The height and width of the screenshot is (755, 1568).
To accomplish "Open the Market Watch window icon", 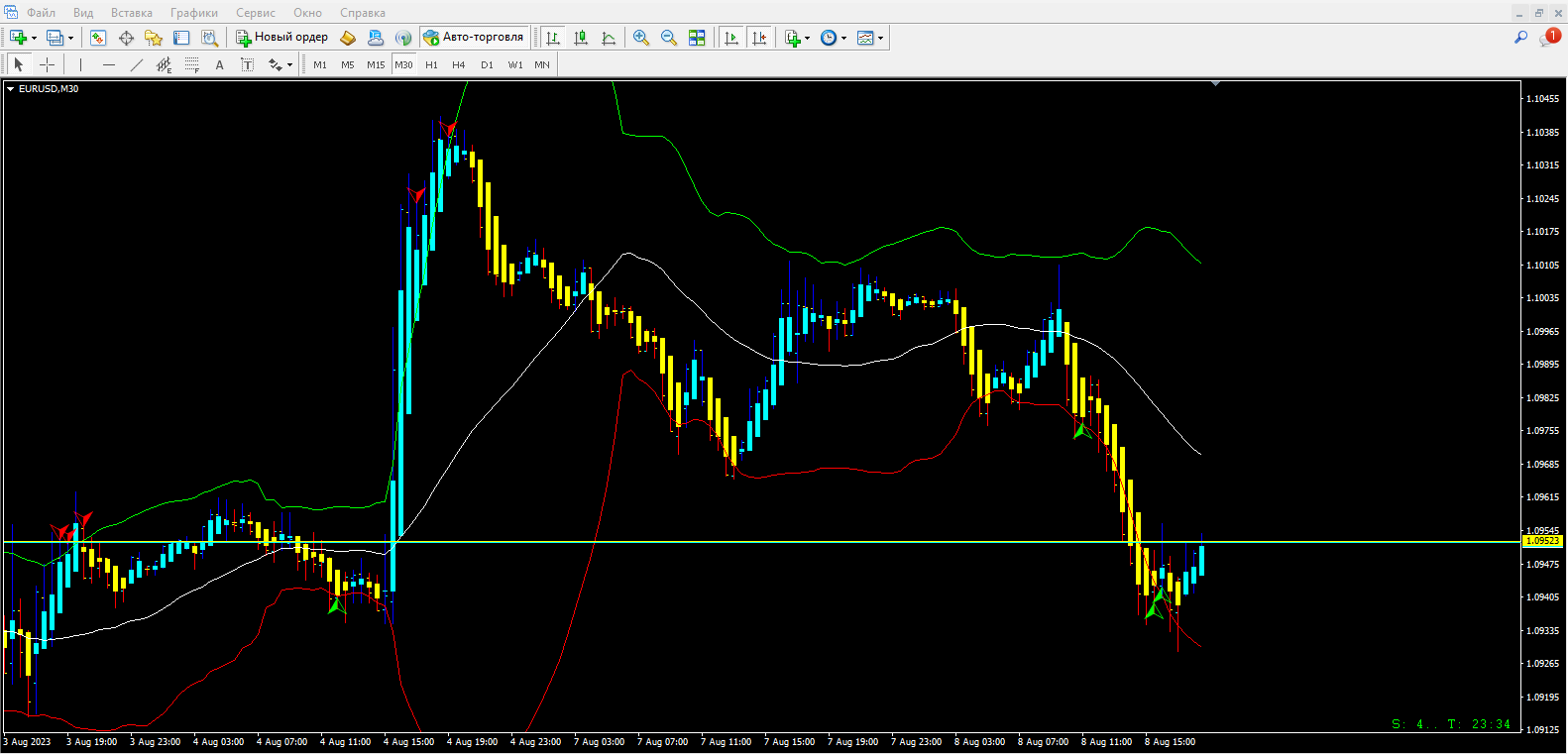I will [97, 38].
